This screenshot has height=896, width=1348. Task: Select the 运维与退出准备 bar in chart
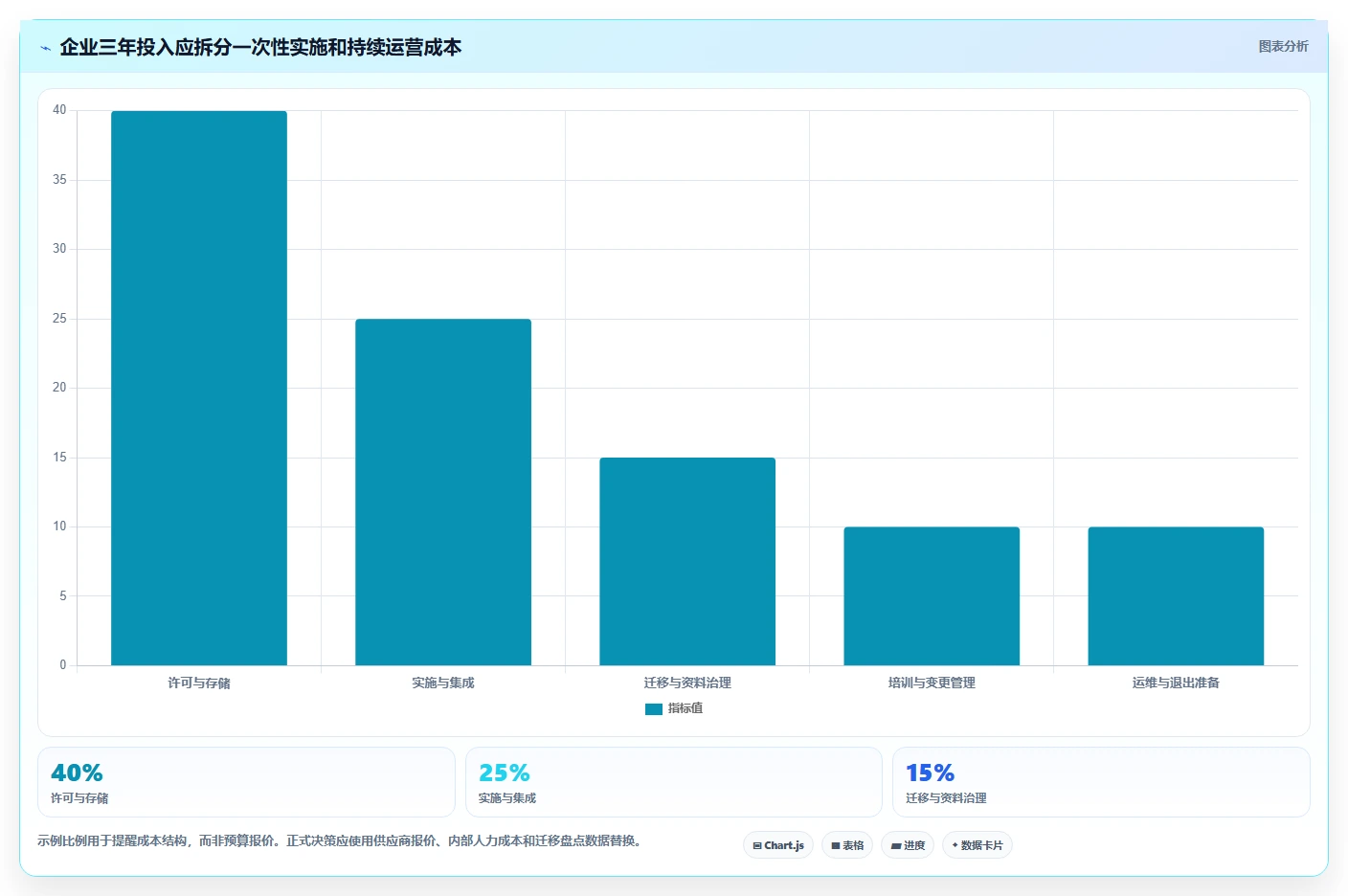1176,595
